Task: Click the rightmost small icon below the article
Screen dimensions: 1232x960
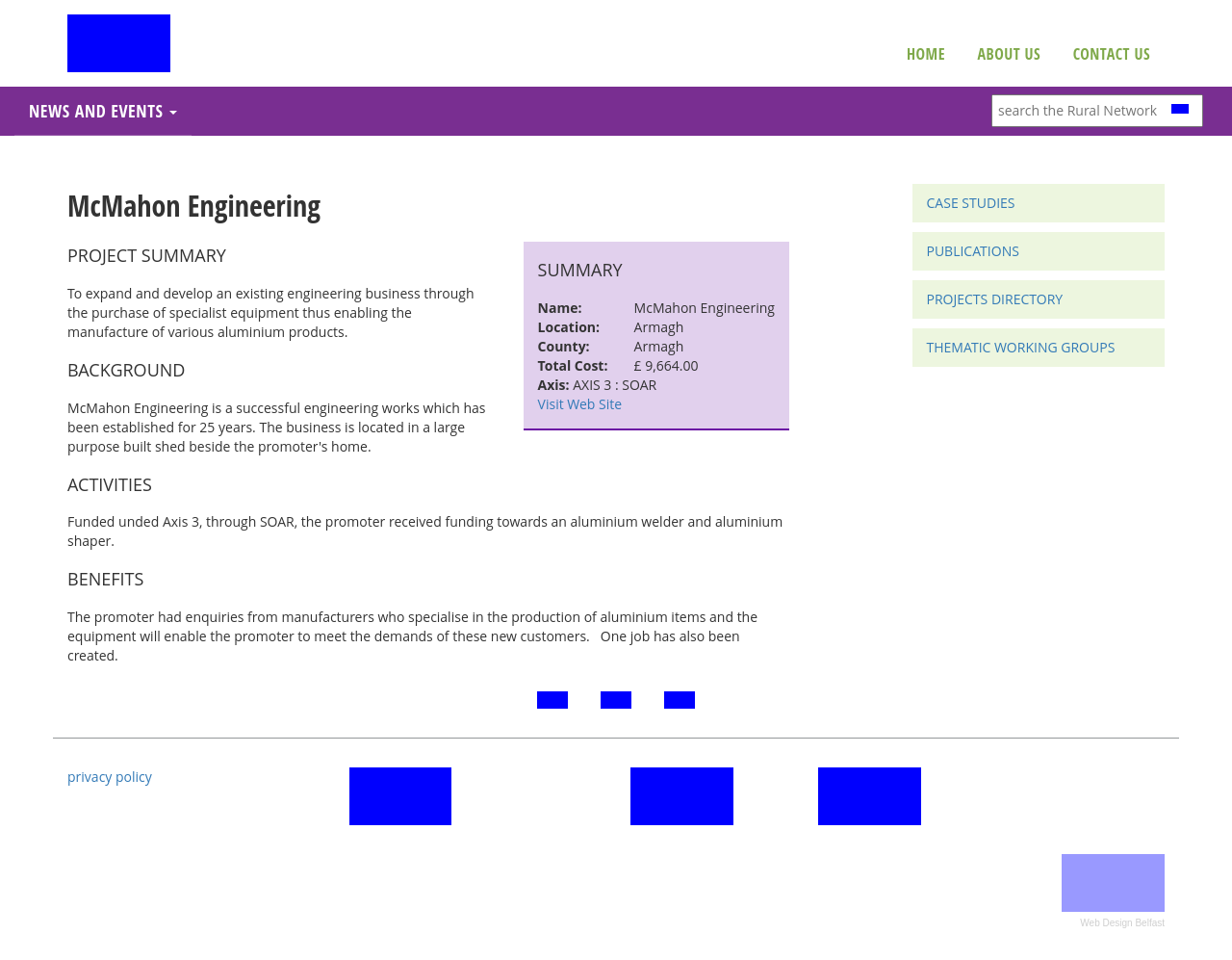Action: 680,700
